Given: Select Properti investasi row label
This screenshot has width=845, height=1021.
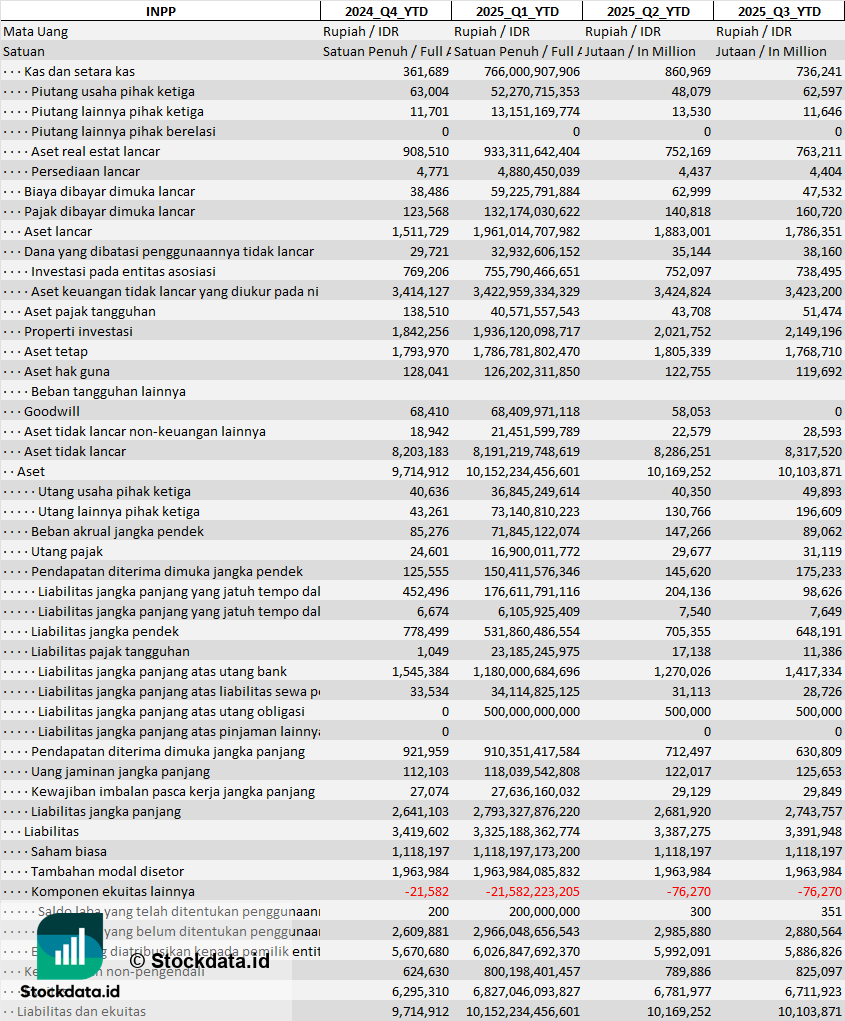Looking at the screenshot, I should tap(78, 331).
